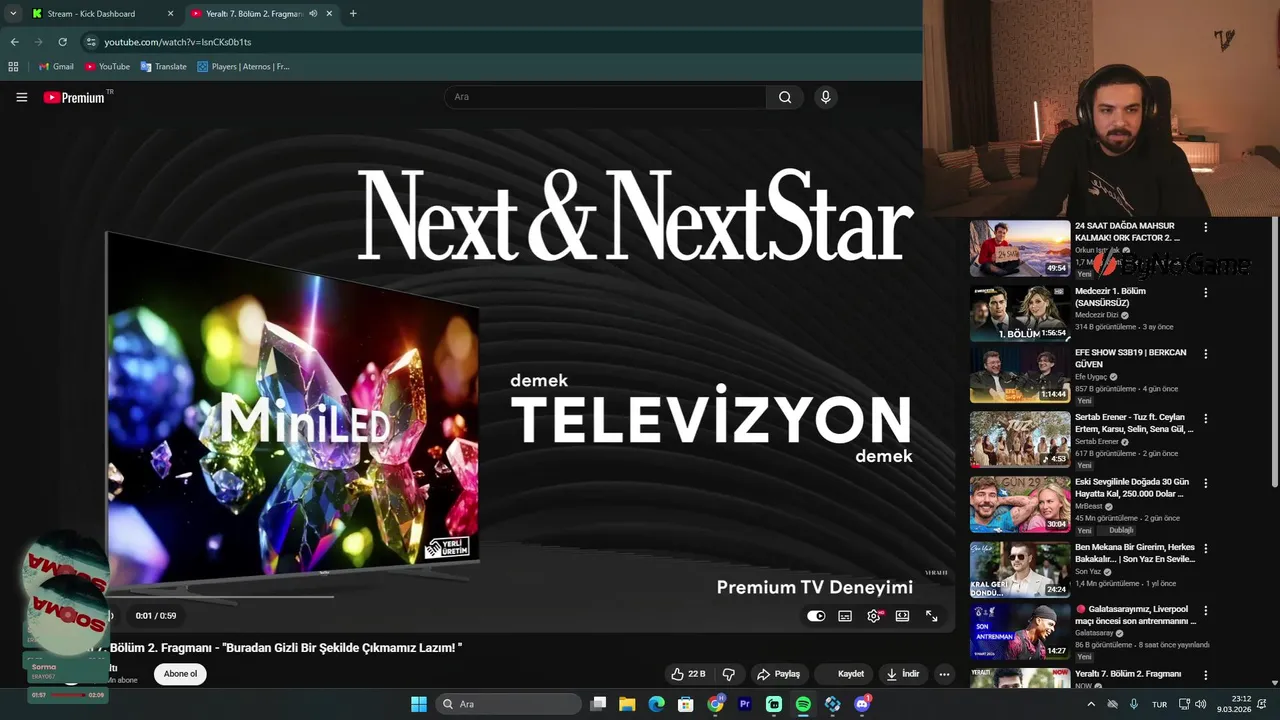
Task: Toggle subtitles in the video player
Action: [x=845, y=616]
